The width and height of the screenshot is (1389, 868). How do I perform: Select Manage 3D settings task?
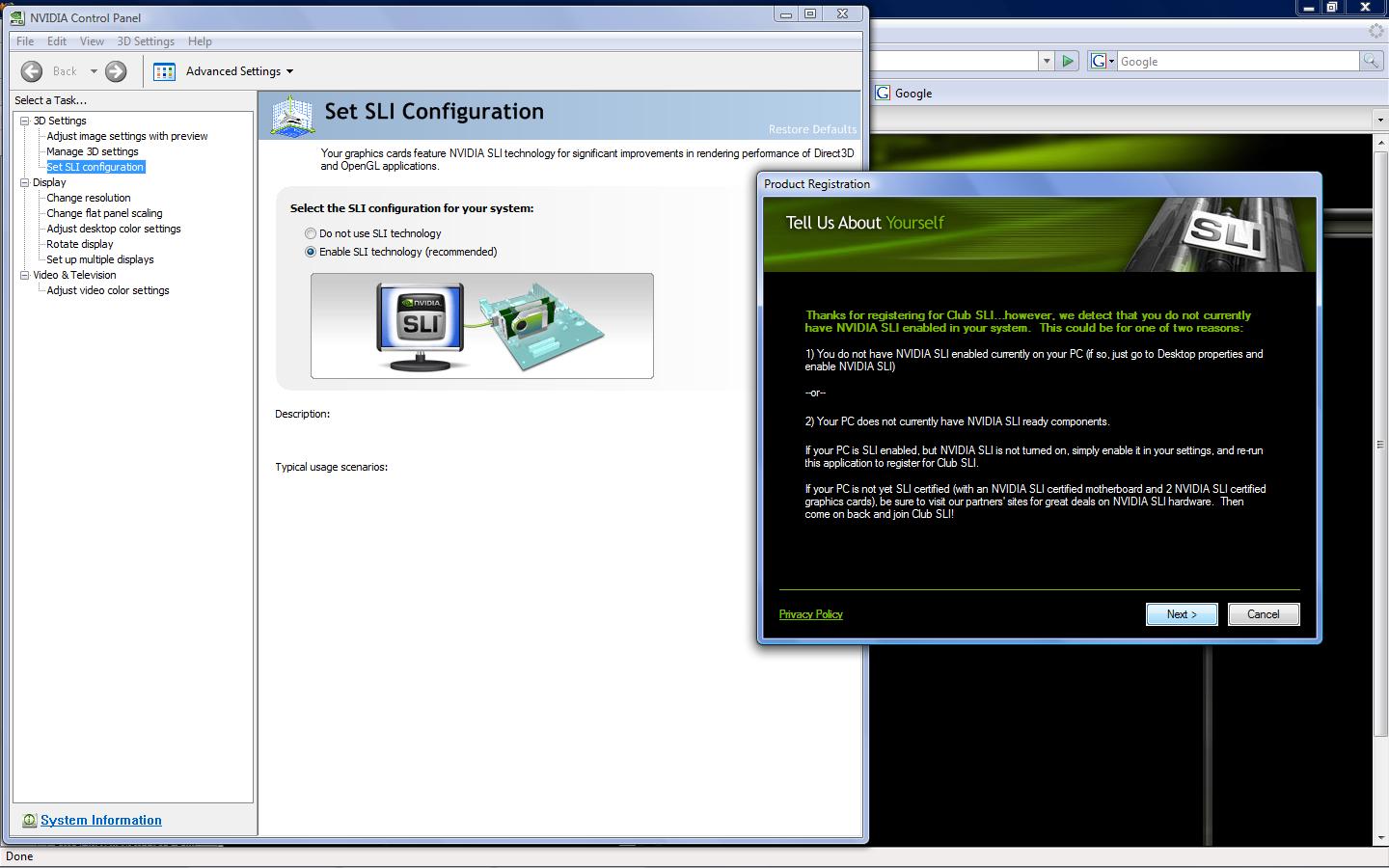[93, 151]
